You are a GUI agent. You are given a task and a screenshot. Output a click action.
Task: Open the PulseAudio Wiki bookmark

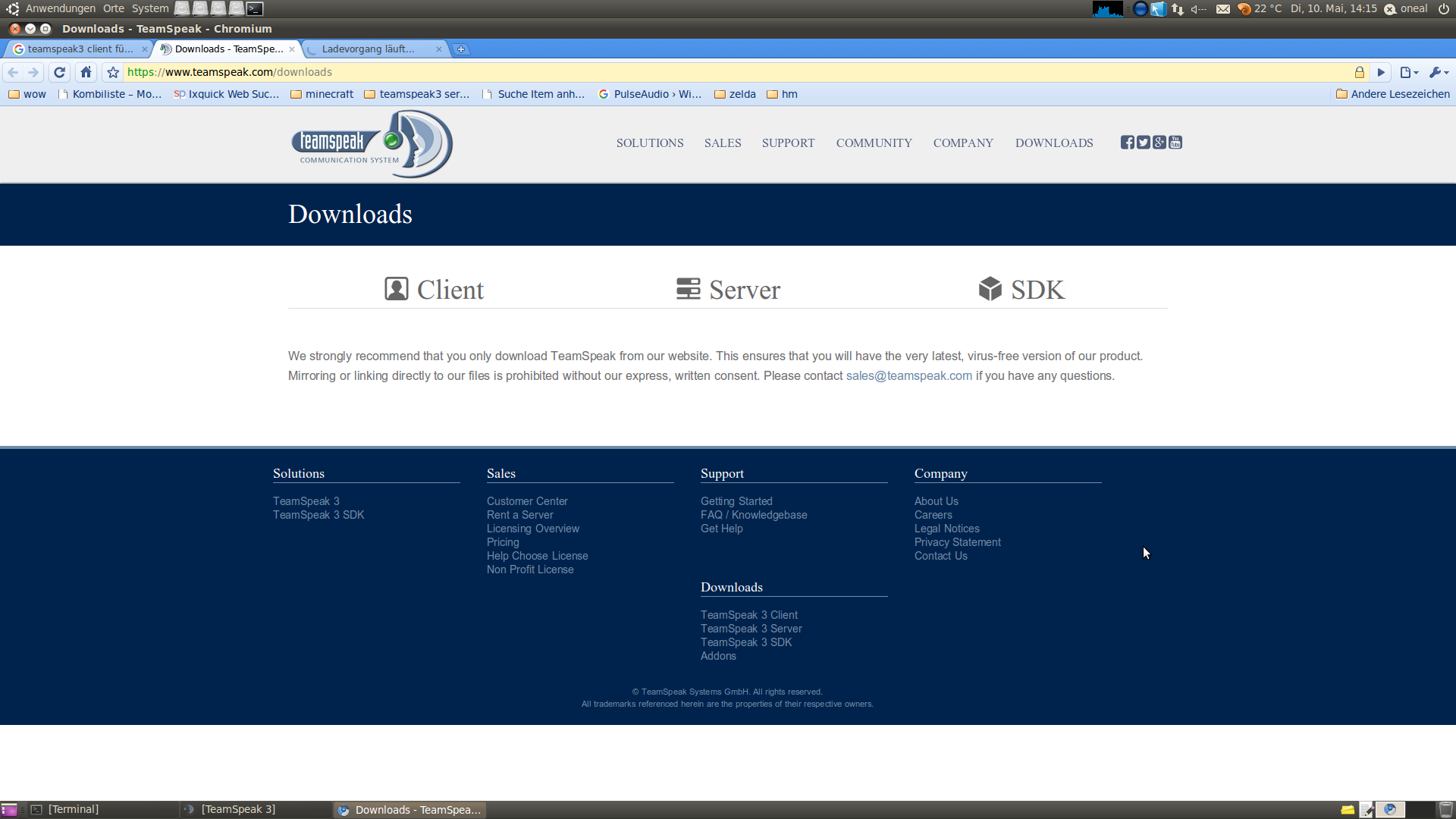coord(650,94)
